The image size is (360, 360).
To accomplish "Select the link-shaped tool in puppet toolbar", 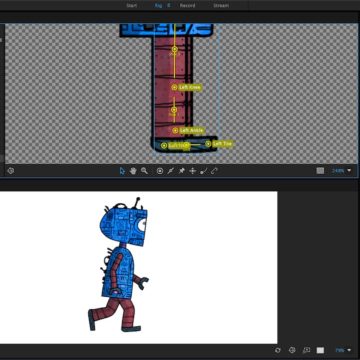I will [214, 171].
